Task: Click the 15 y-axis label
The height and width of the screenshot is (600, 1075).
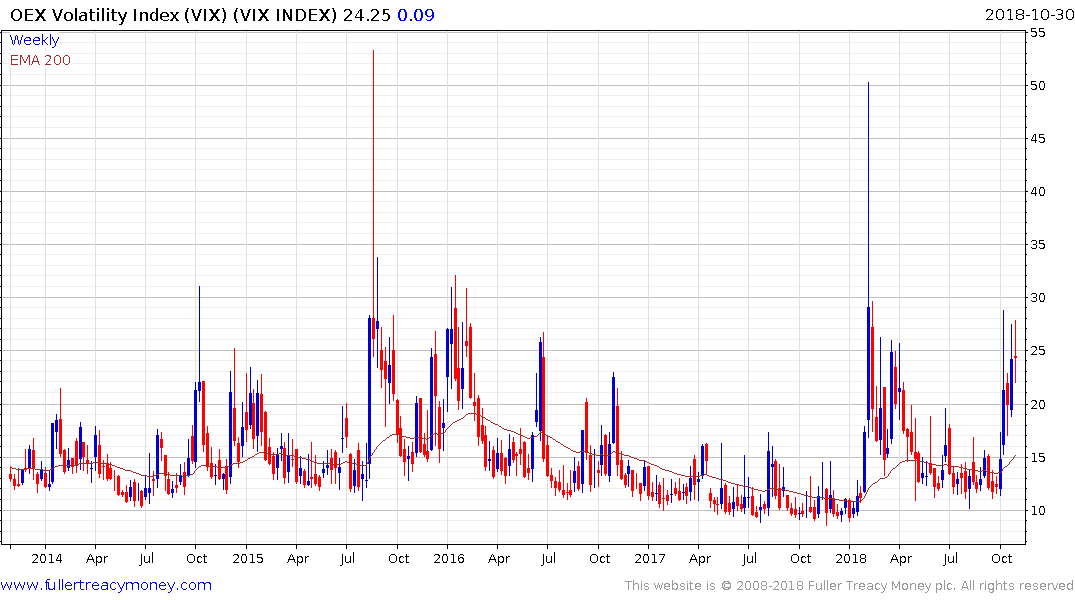Action: [x=1037, y=457]
